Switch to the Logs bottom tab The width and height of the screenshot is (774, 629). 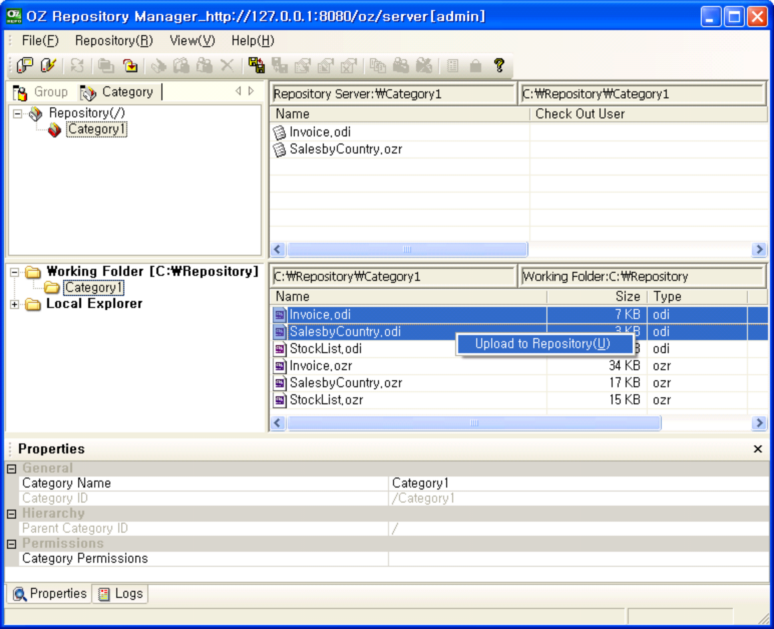(x=121, y=593)
